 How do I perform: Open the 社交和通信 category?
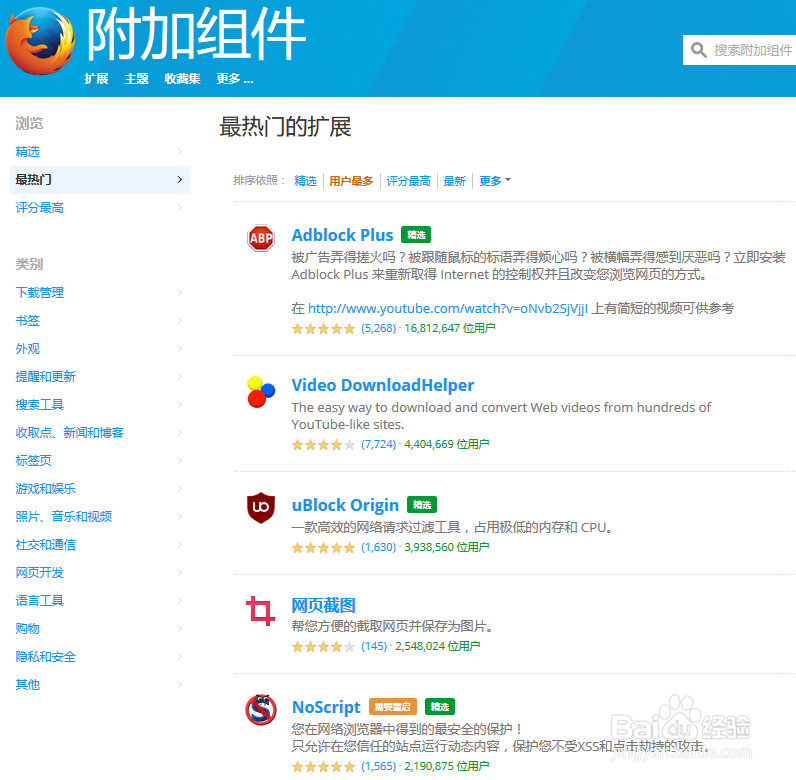point(45,544)
